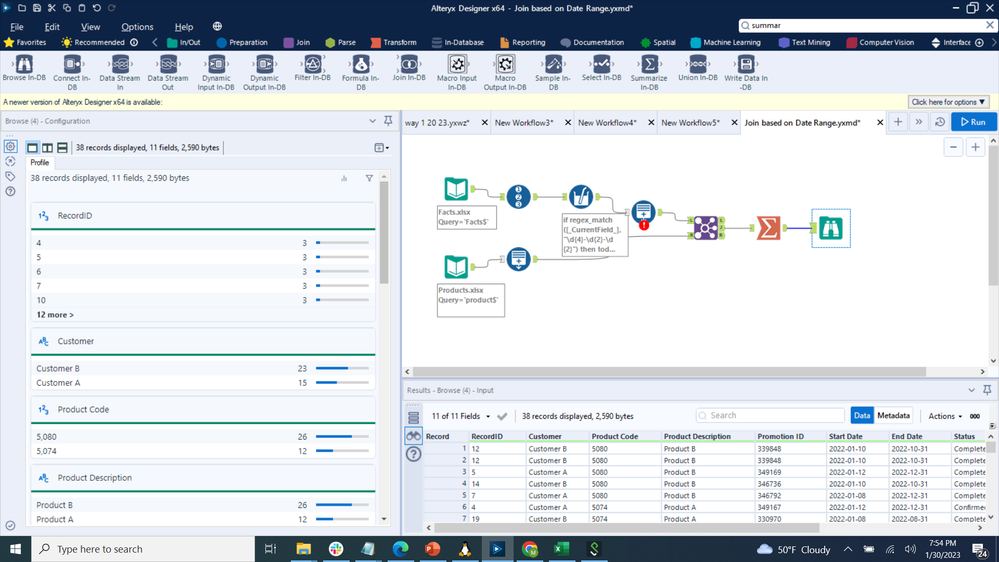Viewport: 999px width, 562px height.
Task: Select the Macro Input In-DB tool
Action: (457, 72)
